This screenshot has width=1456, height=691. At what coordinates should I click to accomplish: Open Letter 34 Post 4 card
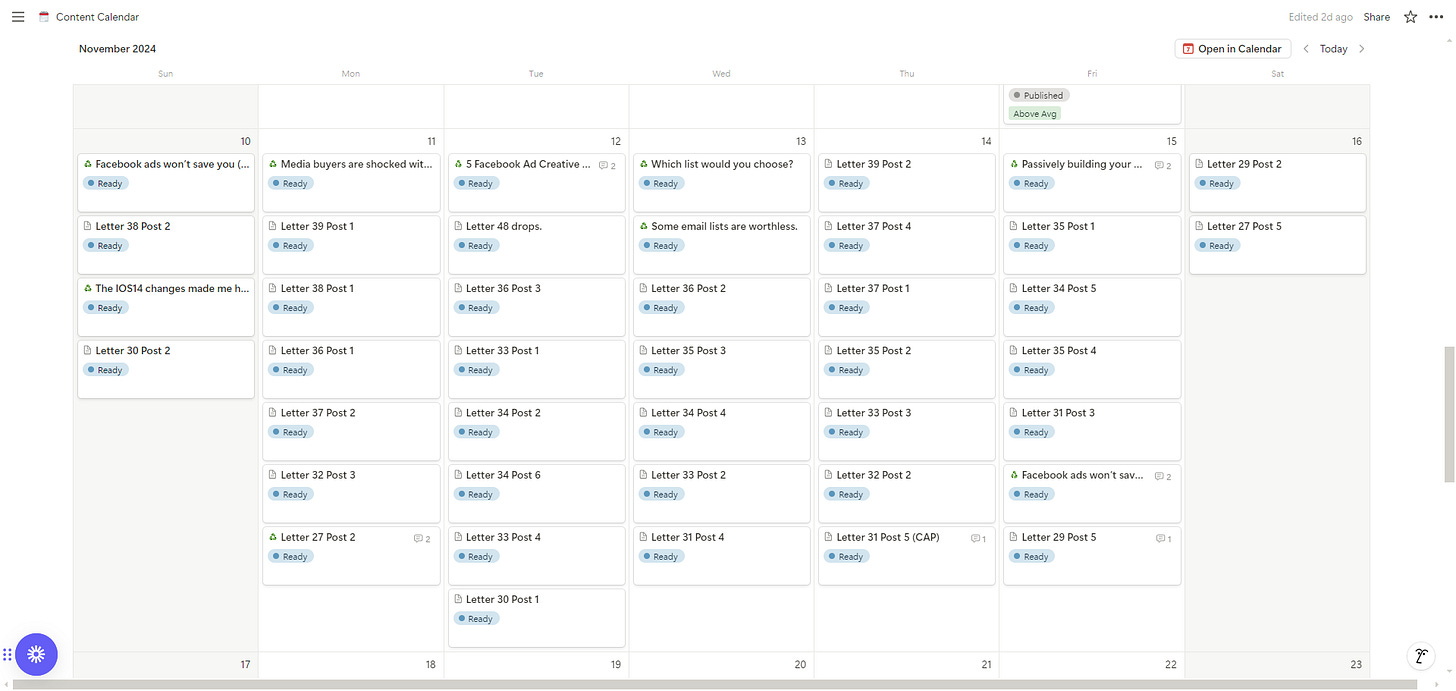[x=722, y=431]
